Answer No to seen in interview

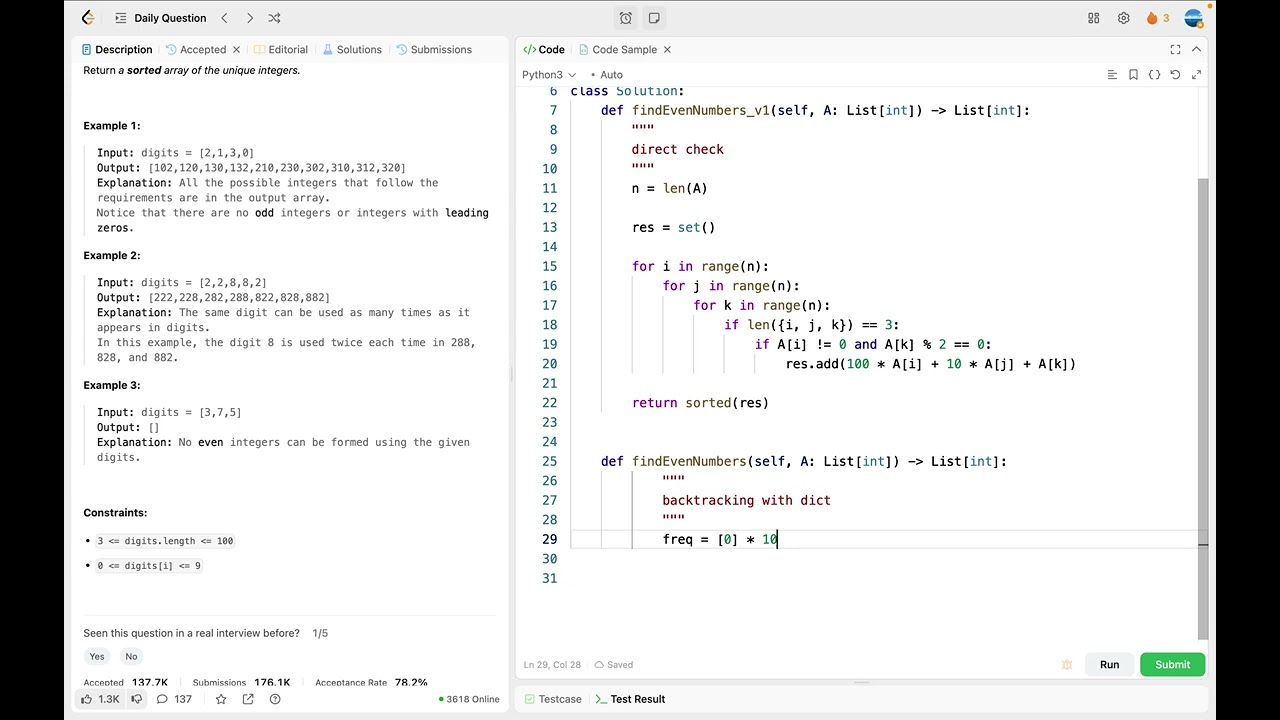[x=131, y=657]
